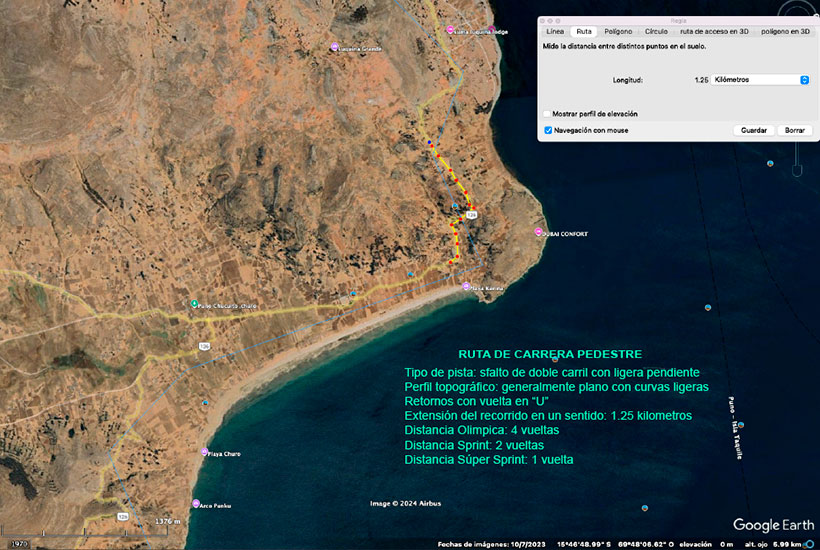Switch to the Polígono tab
The height and width of the screenshot is (550, 820).
tap(618, 32)
